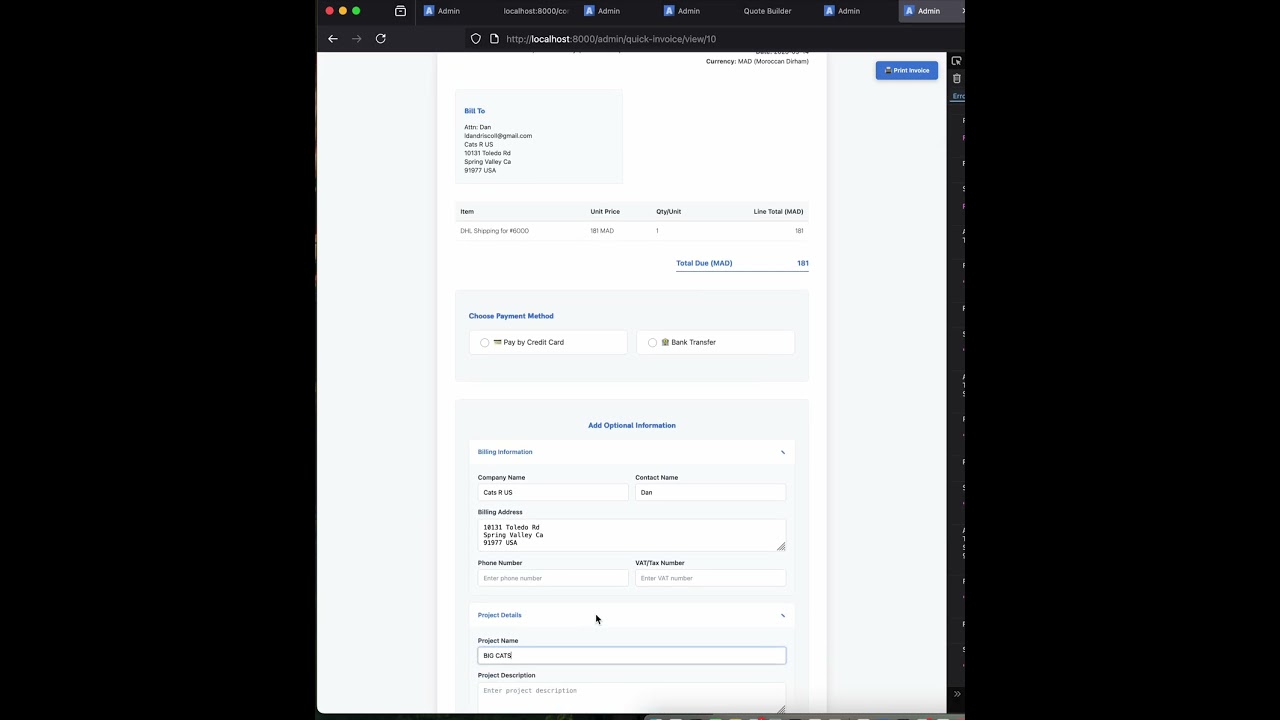Click the 181 MAD unit price cell
Viewport: 1280px width, 720px height.
pos(602,231)
